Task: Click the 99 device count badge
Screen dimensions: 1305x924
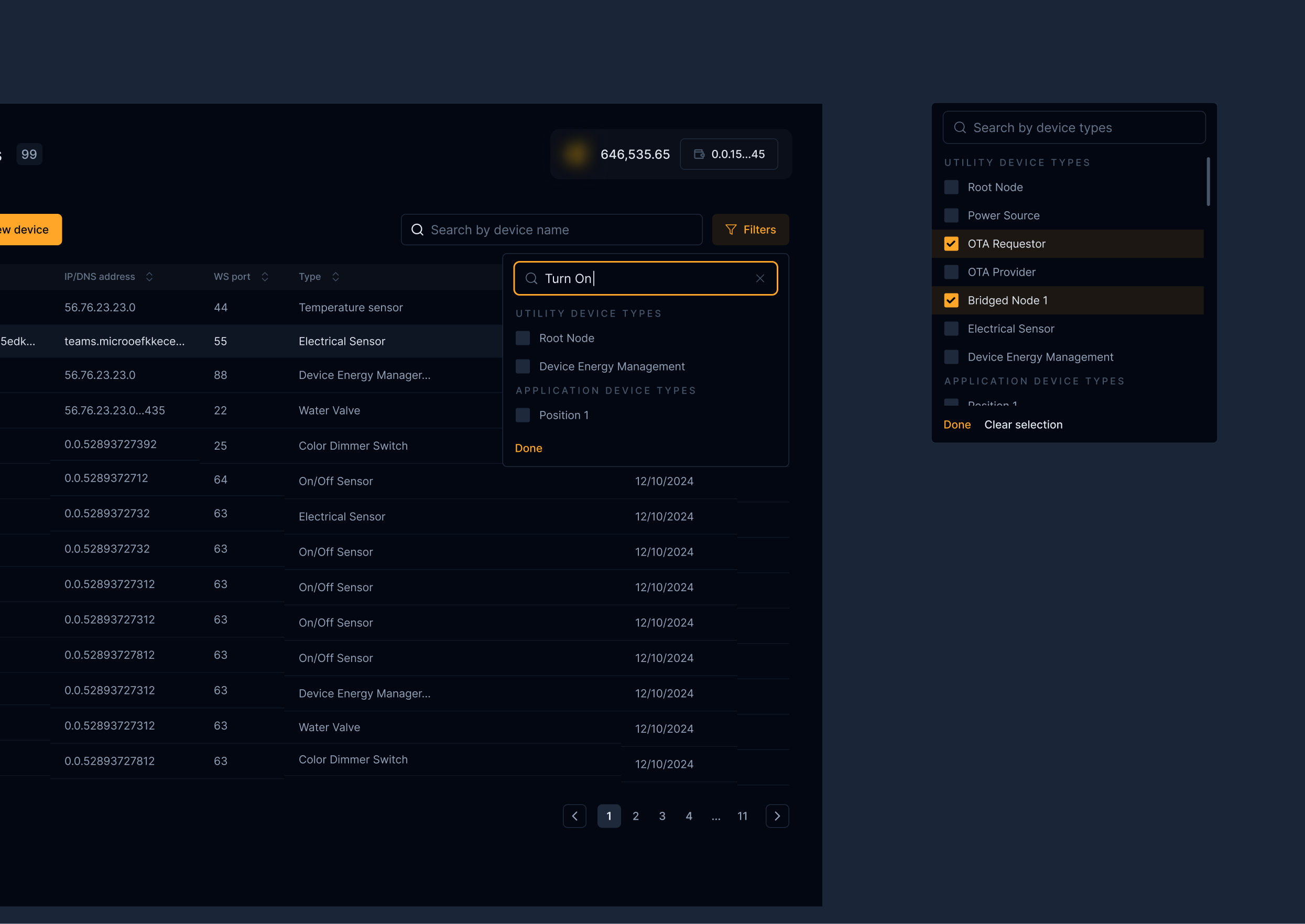Action: (29, 154)
